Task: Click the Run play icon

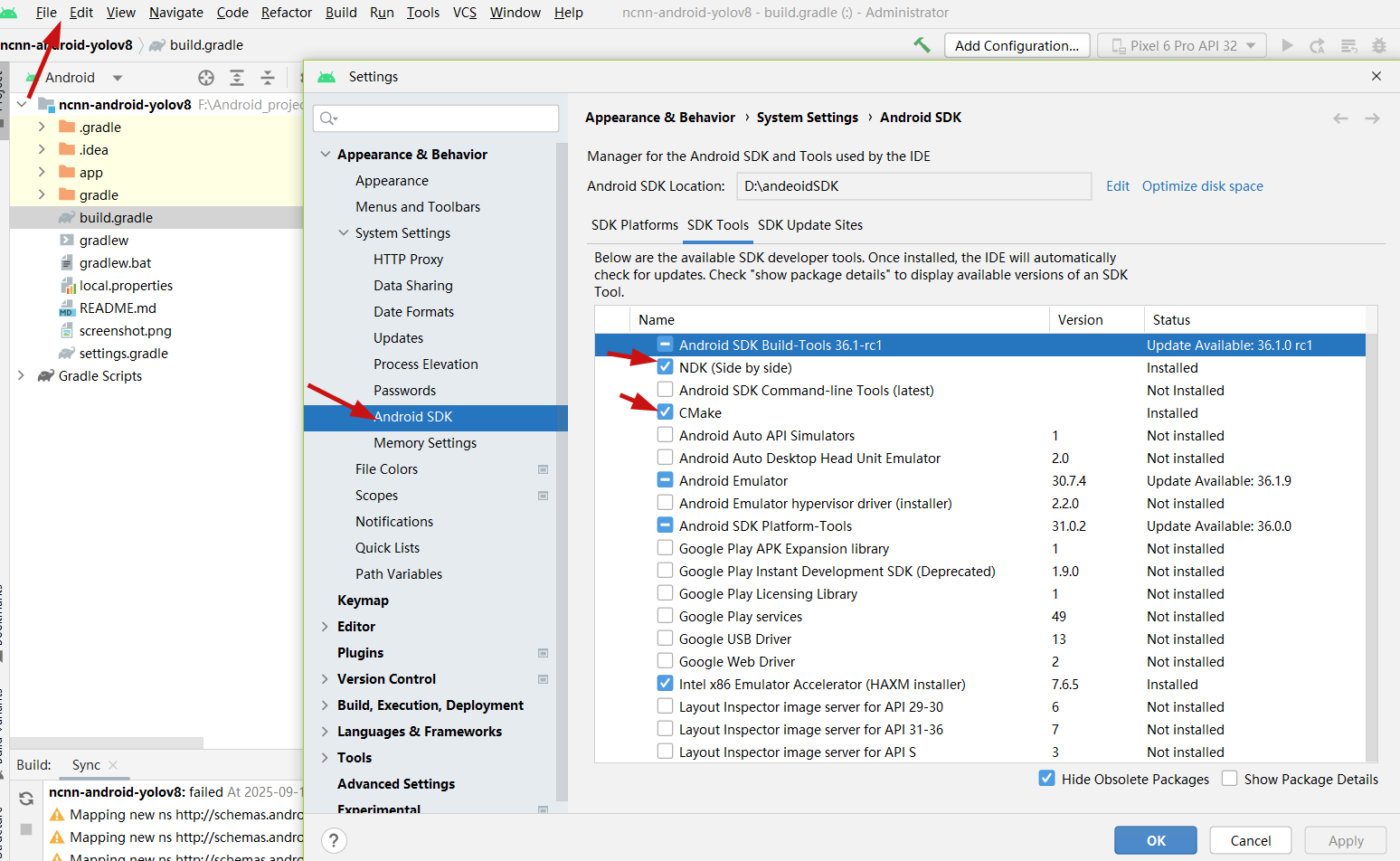Action: [x=1287, y=45]
